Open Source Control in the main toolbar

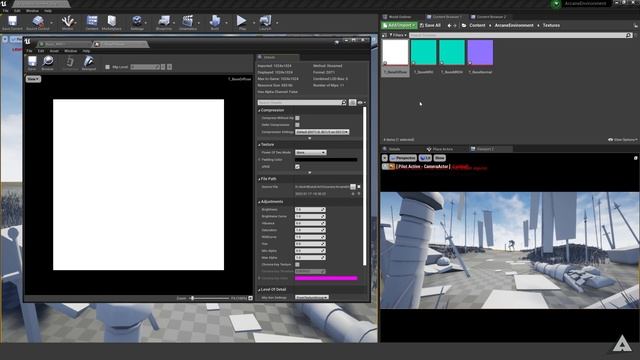[x=38, y=23]
